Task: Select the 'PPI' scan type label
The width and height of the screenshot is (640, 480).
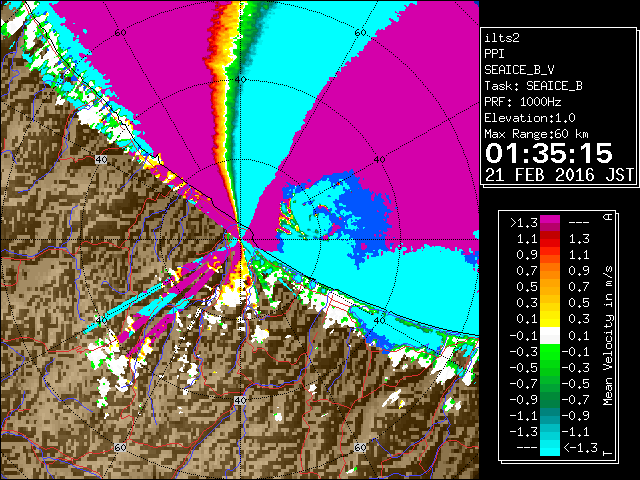Action: click(x=494, y=54)
